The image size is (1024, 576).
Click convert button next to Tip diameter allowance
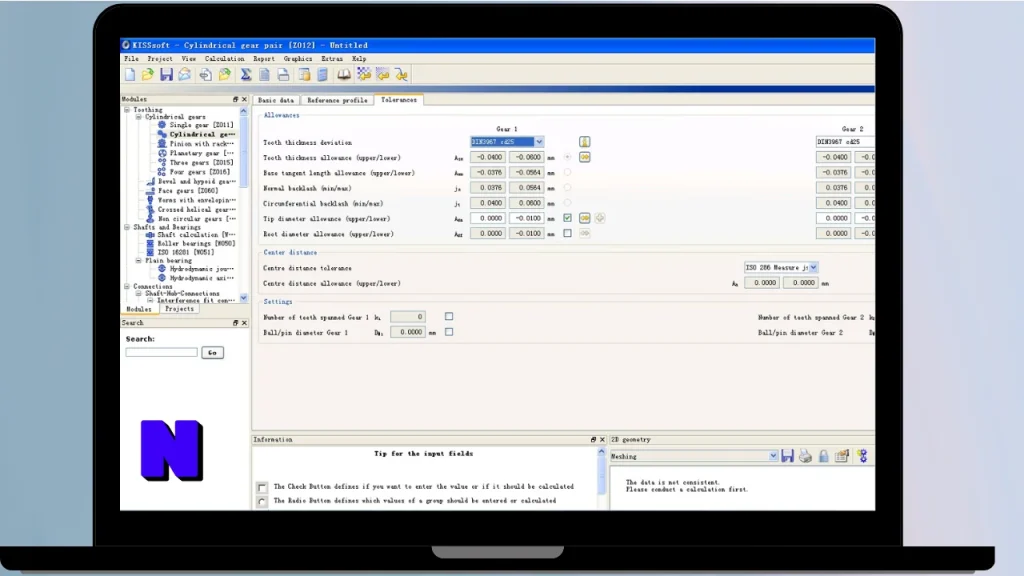pyautogui.click(x=584, y=218)
